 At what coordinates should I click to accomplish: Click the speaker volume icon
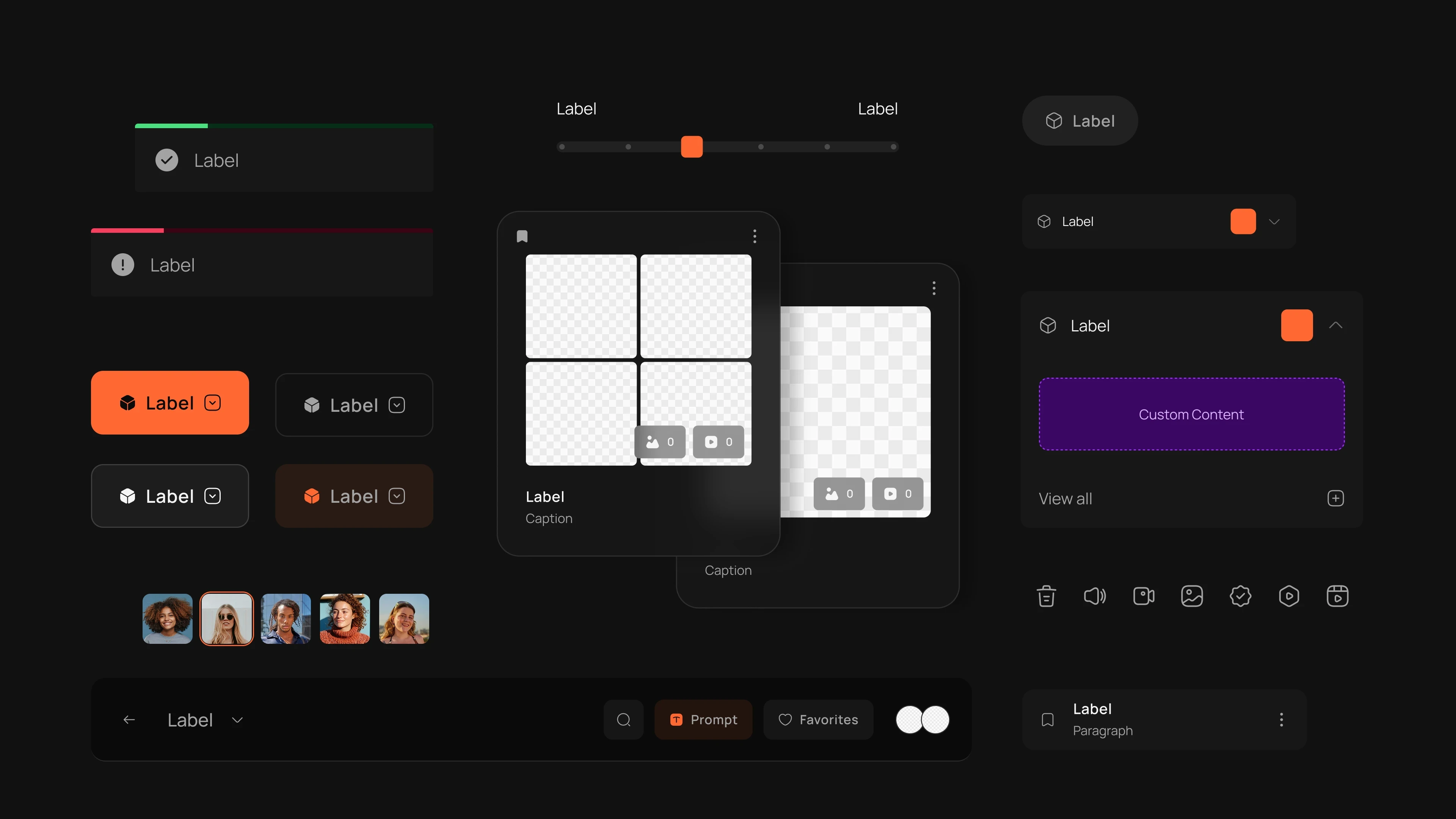pyautogui.click(x=1095, y=596)
